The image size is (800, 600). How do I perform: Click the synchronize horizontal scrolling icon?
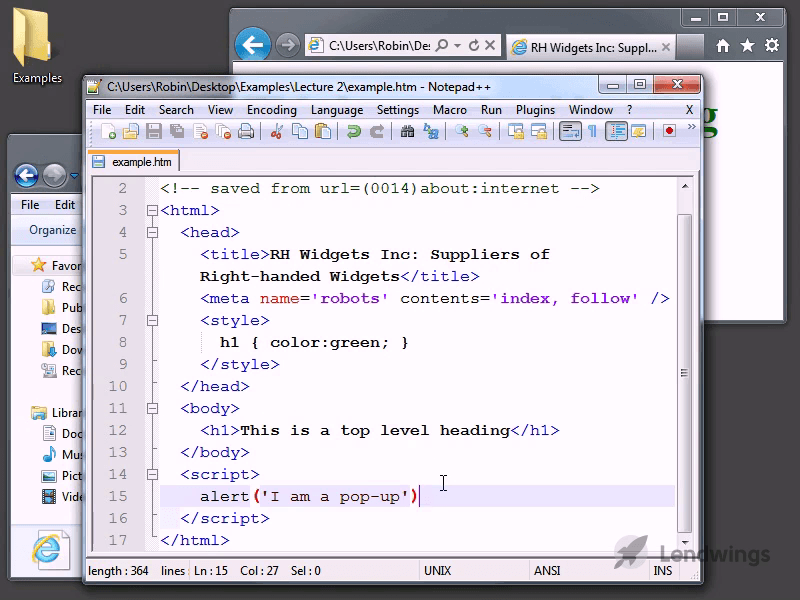(x=539, y=132)
